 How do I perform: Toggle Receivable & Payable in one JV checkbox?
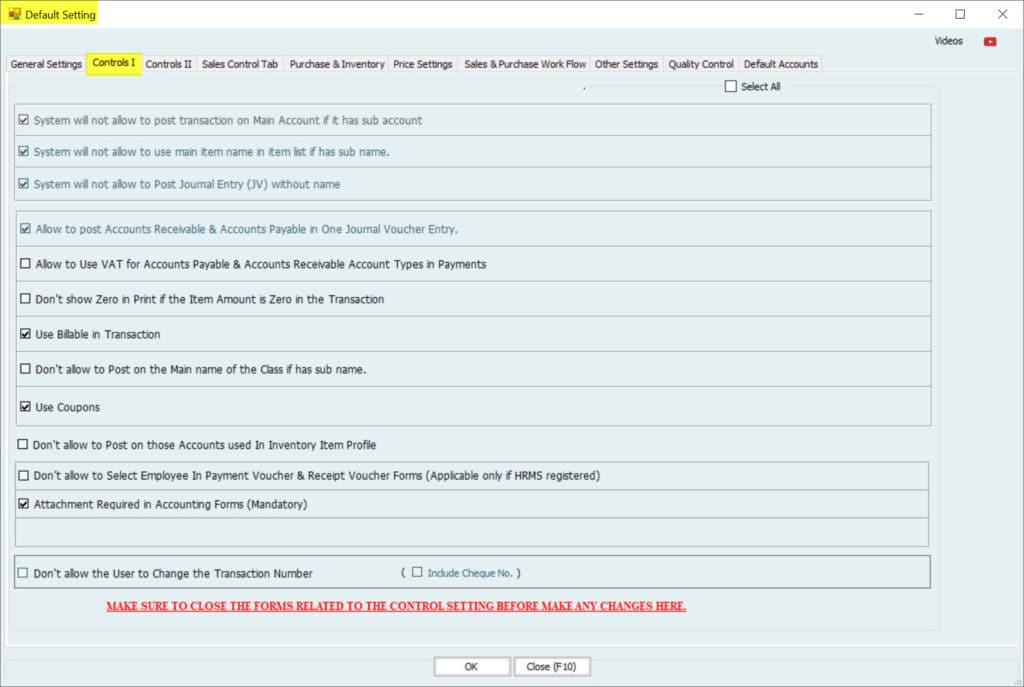point(25,229)
